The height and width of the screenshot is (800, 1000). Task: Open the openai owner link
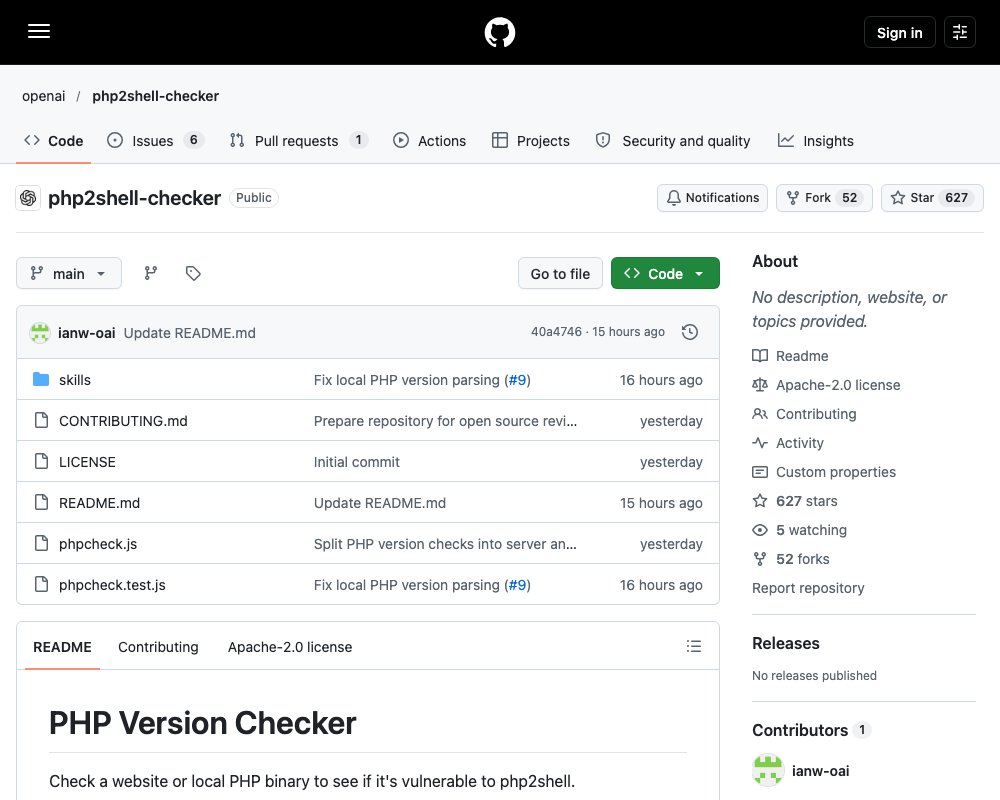[x=43, y=96]
